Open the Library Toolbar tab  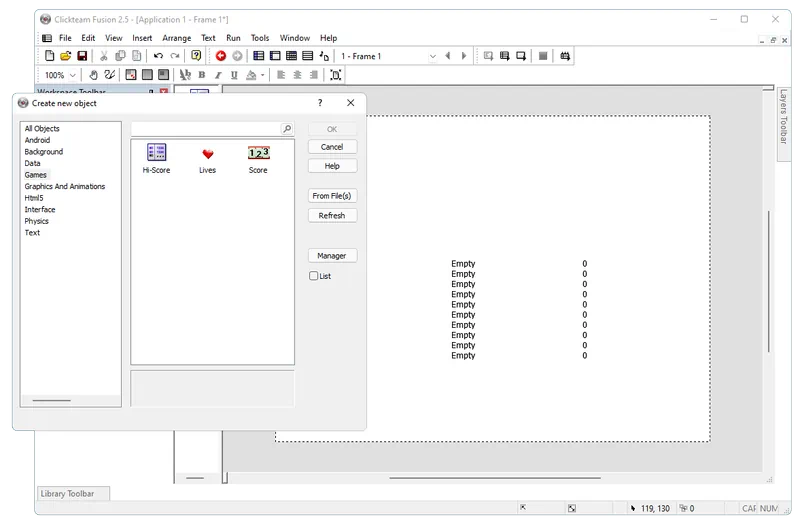(x=72, y=493)
